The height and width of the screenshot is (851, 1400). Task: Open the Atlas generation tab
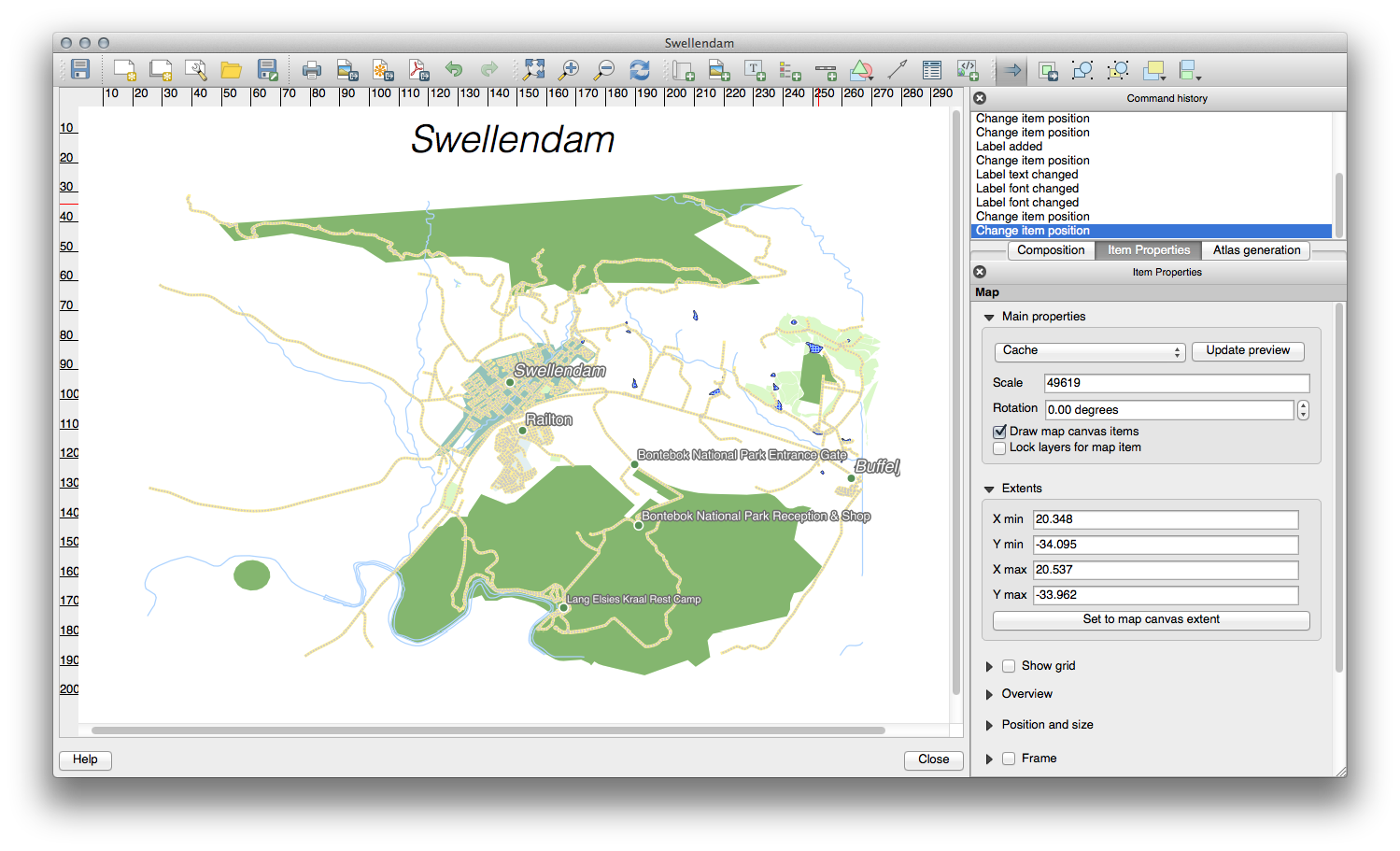coord(1256,250)
